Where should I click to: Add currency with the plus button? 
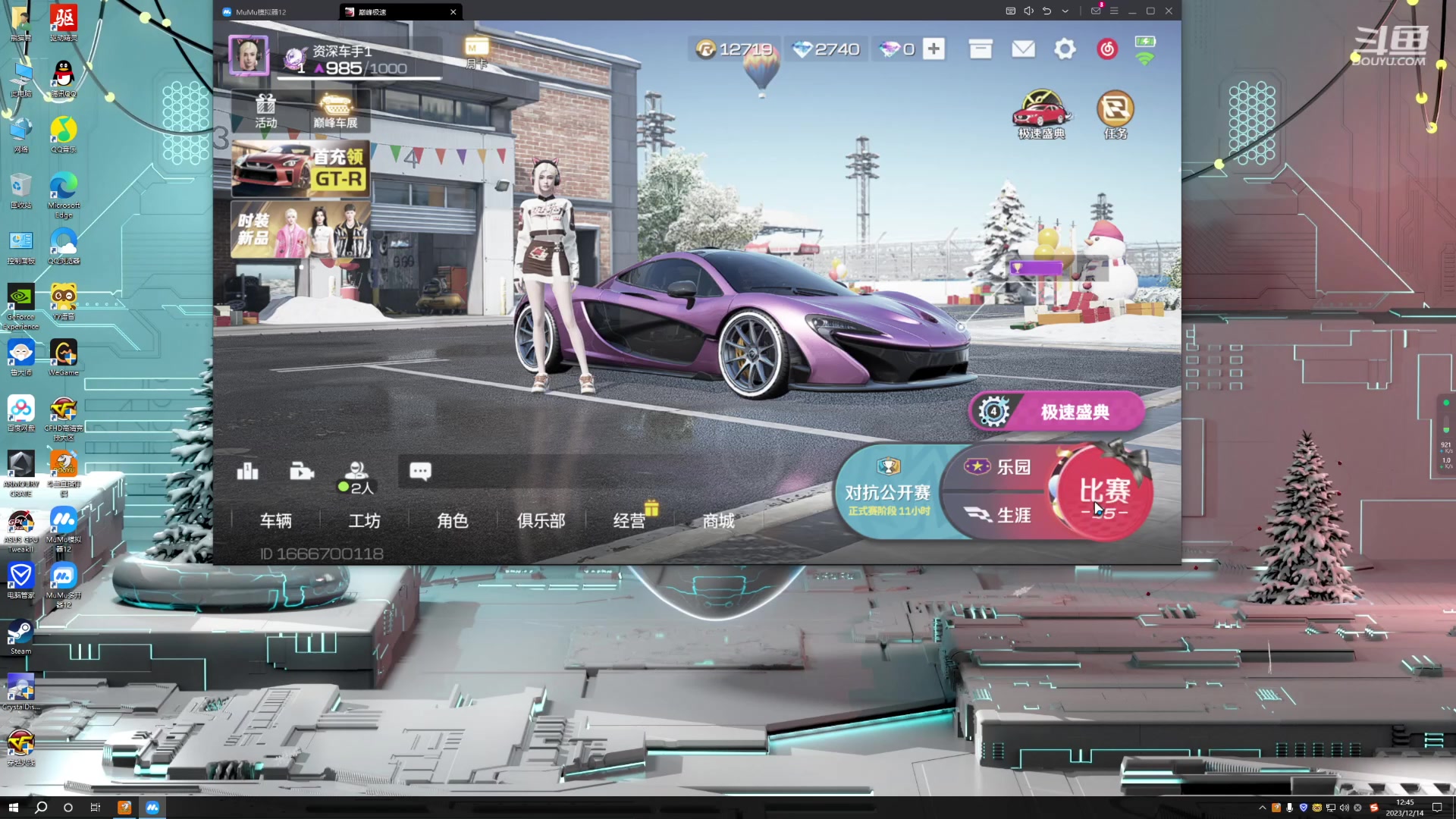(934, 49)
